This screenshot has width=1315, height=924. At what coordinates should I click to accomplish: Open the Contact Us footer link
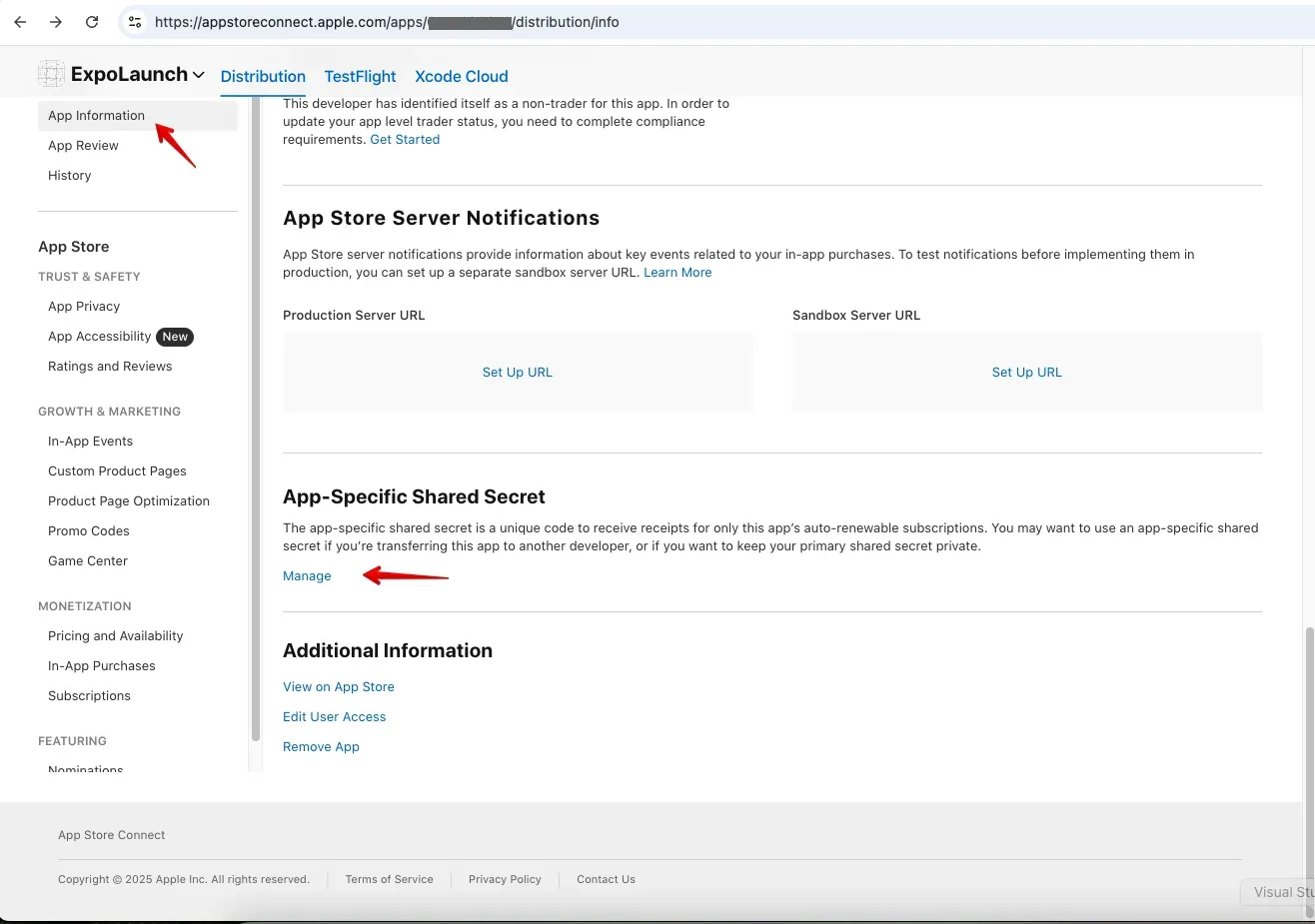[606, 880]
